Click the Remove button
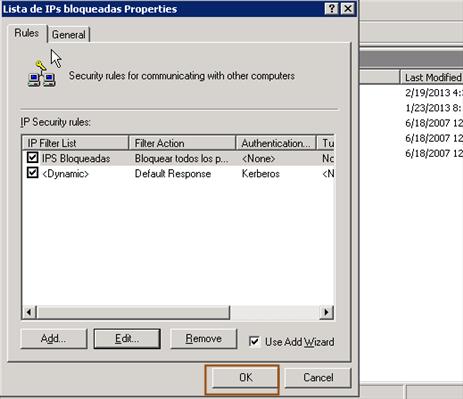 (204, 339)
